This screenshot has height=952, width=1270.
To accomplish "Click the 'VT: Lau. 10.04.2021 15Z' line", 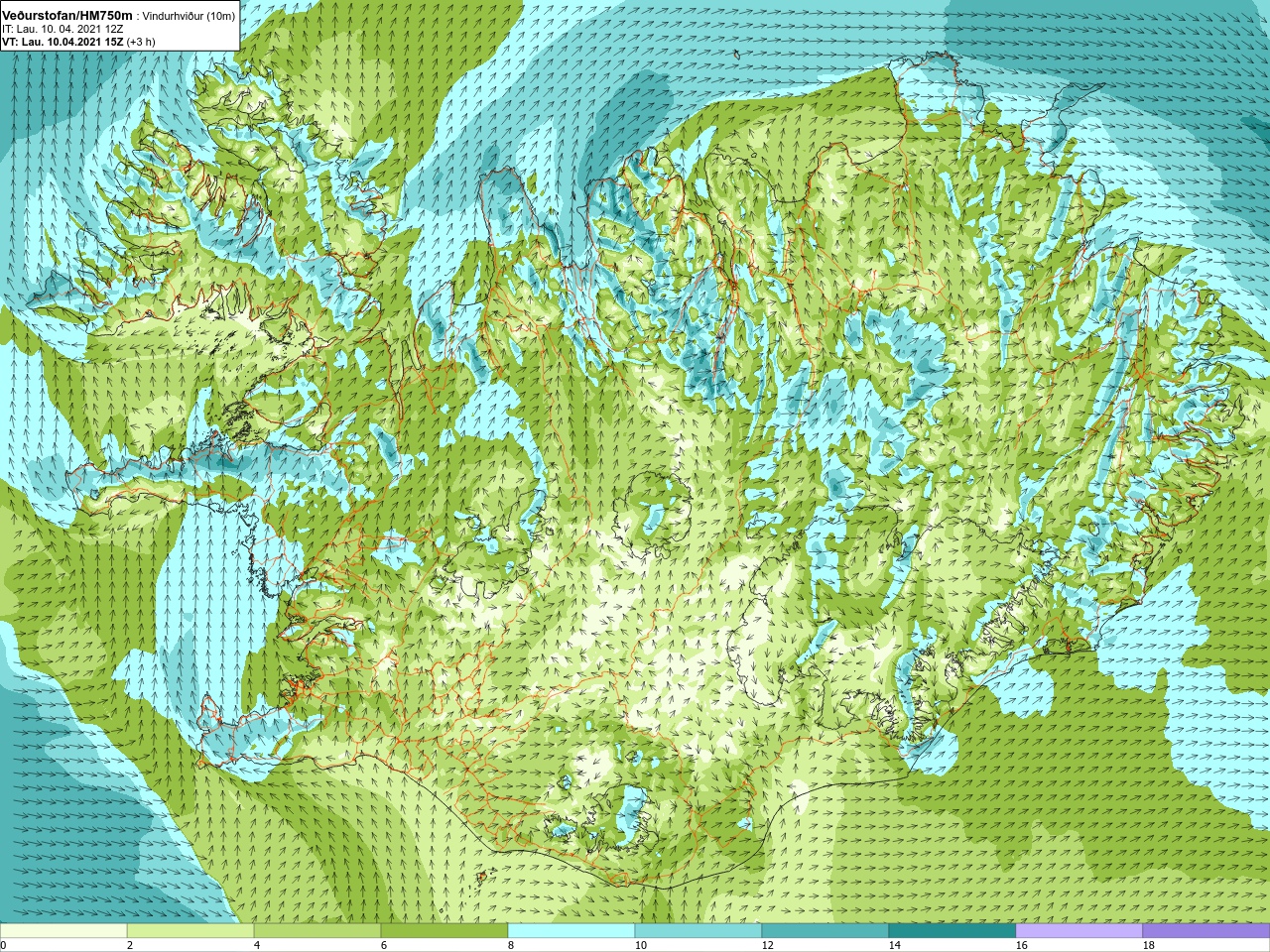I will pyautogui.click(x=63, y=42).
